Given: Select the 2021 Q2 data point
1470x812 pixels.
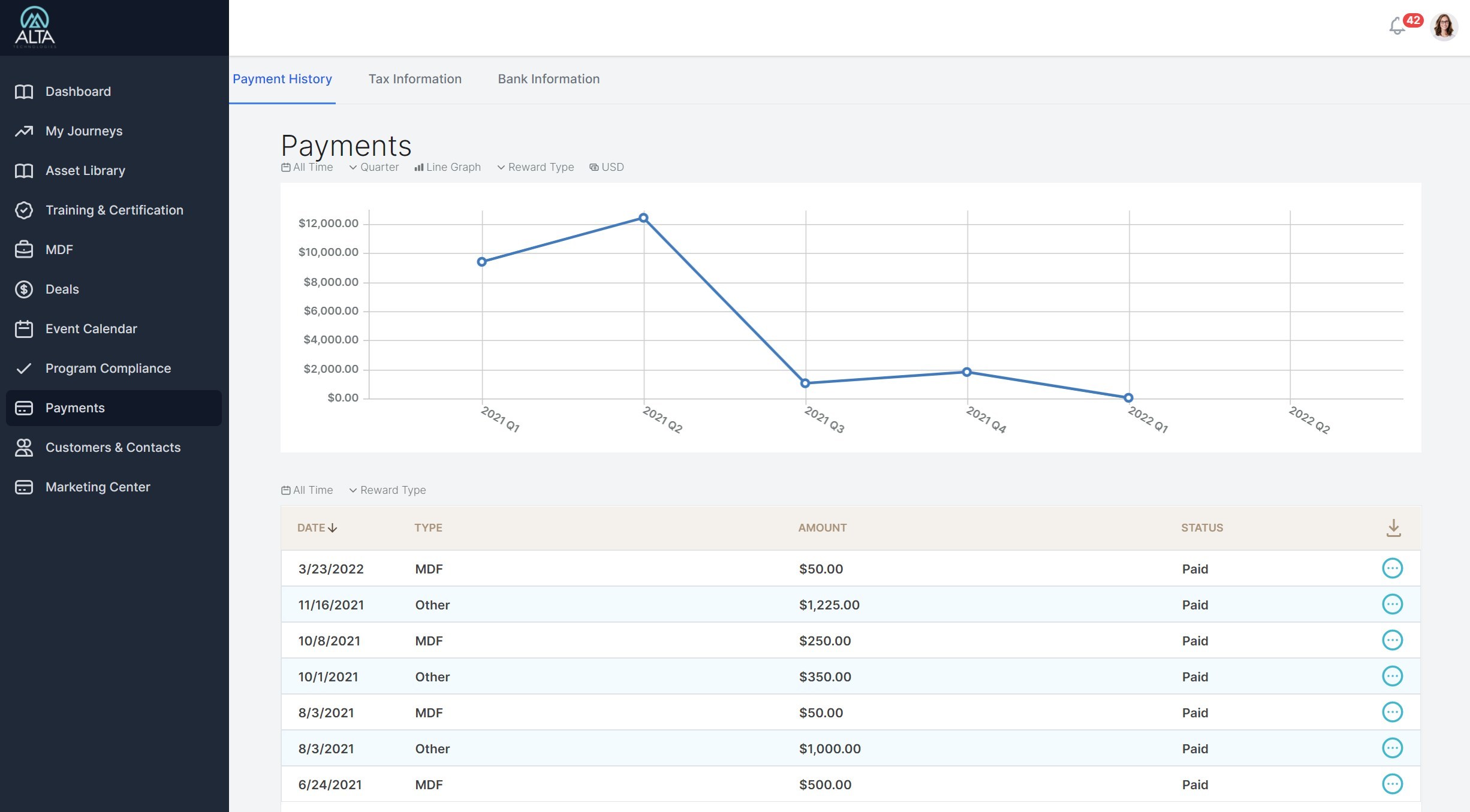Looking at the screenshot, I should (x=643, y=218).
